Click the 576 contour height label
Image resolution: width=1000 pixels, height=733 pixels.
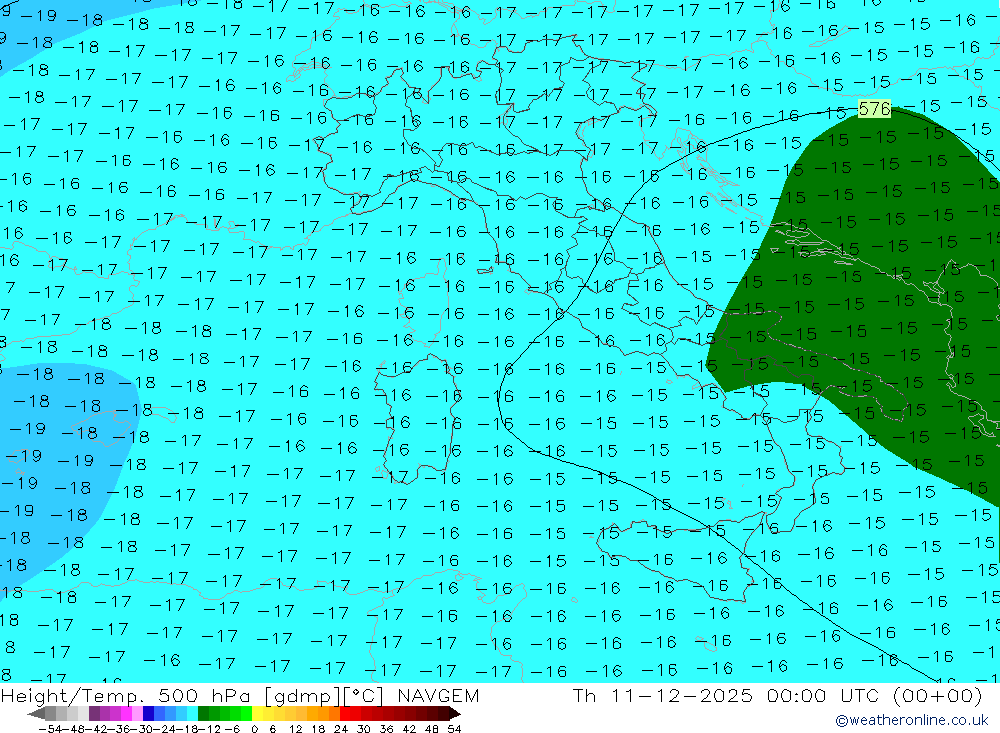coord(874,109)
